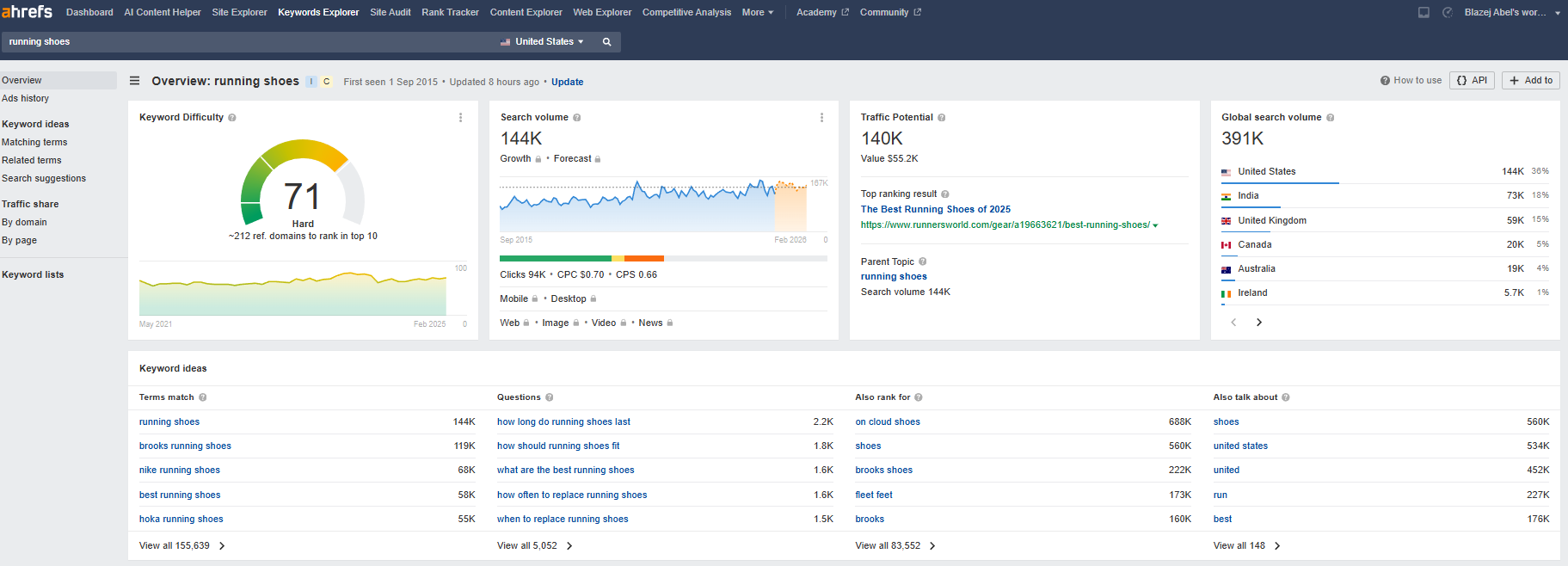1568x566 pixels.
Task: Open Keyword Difficulty card three-dot menu
Action: click(x=460, y=118)
